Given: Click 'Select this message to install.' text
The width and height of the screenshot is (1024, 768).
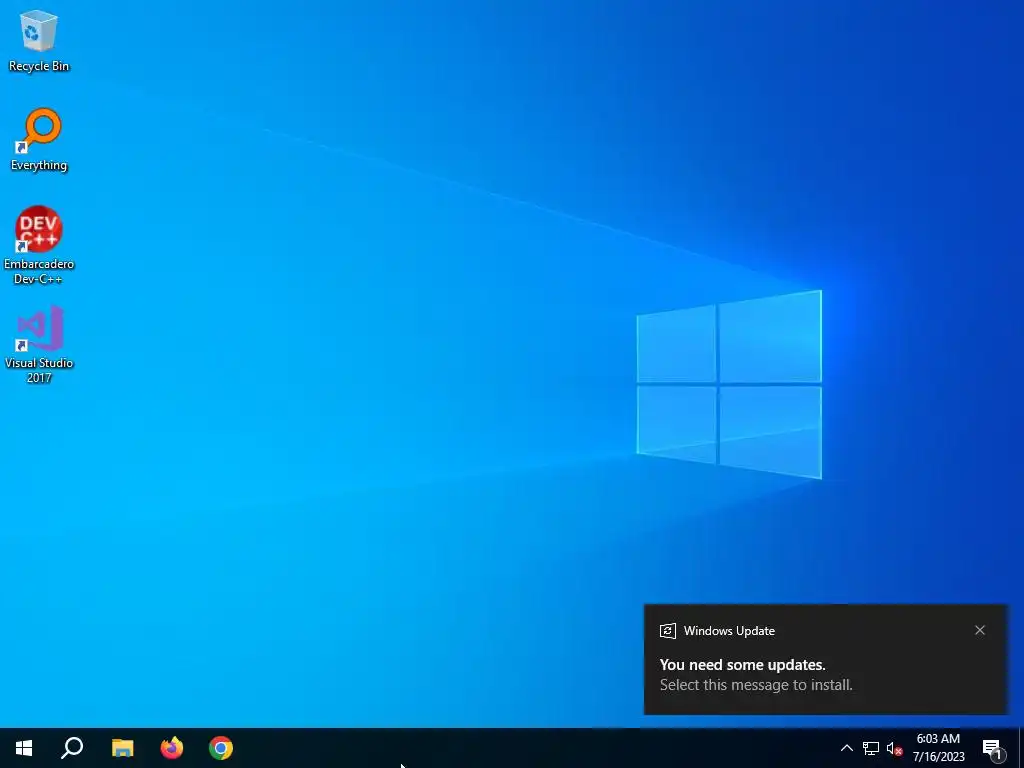Looking at the screenshot, I should [x=756, y=685].
